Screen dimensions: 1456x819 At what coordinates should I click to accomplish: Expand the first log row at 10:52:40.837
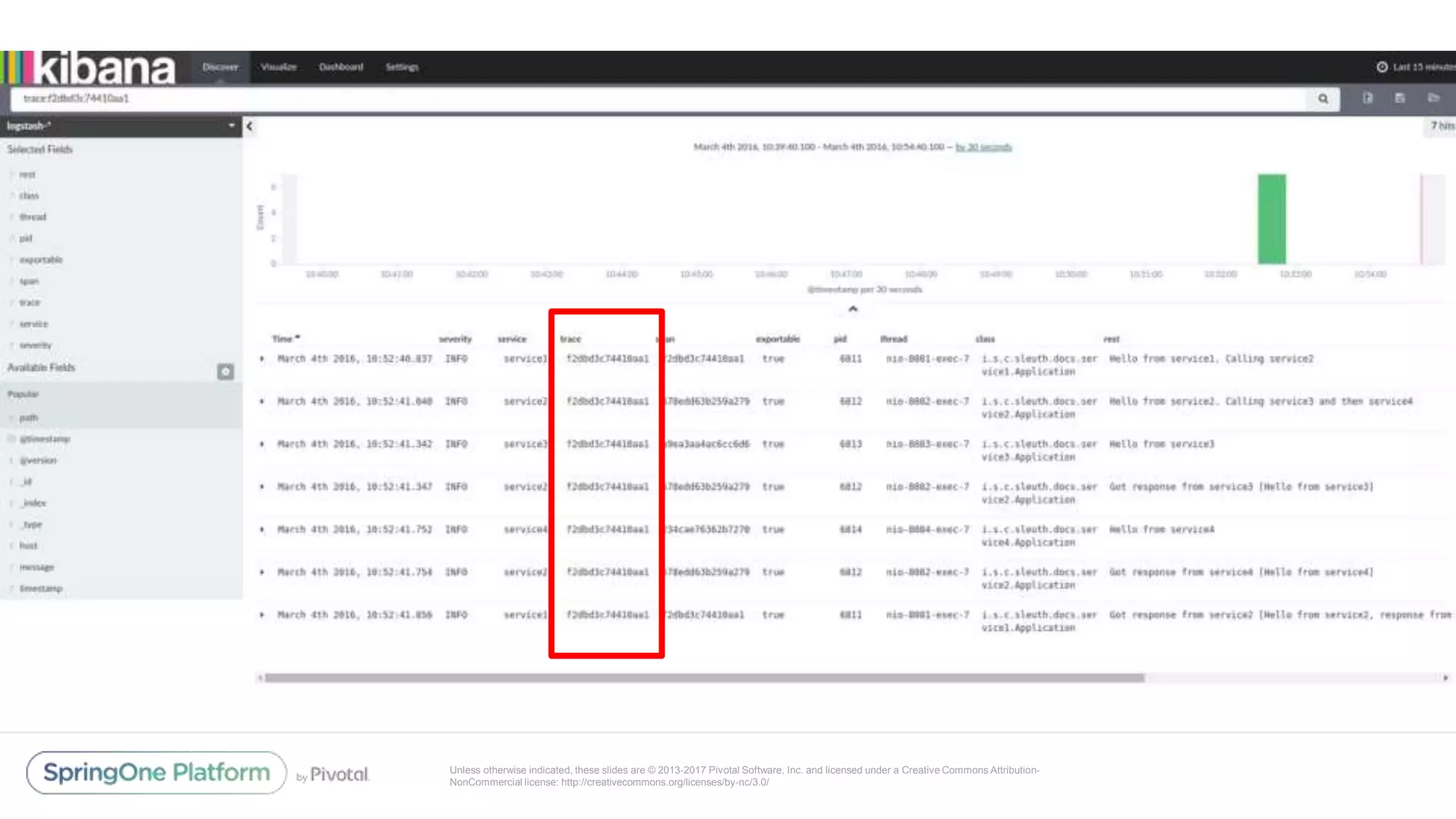point(262,359)
